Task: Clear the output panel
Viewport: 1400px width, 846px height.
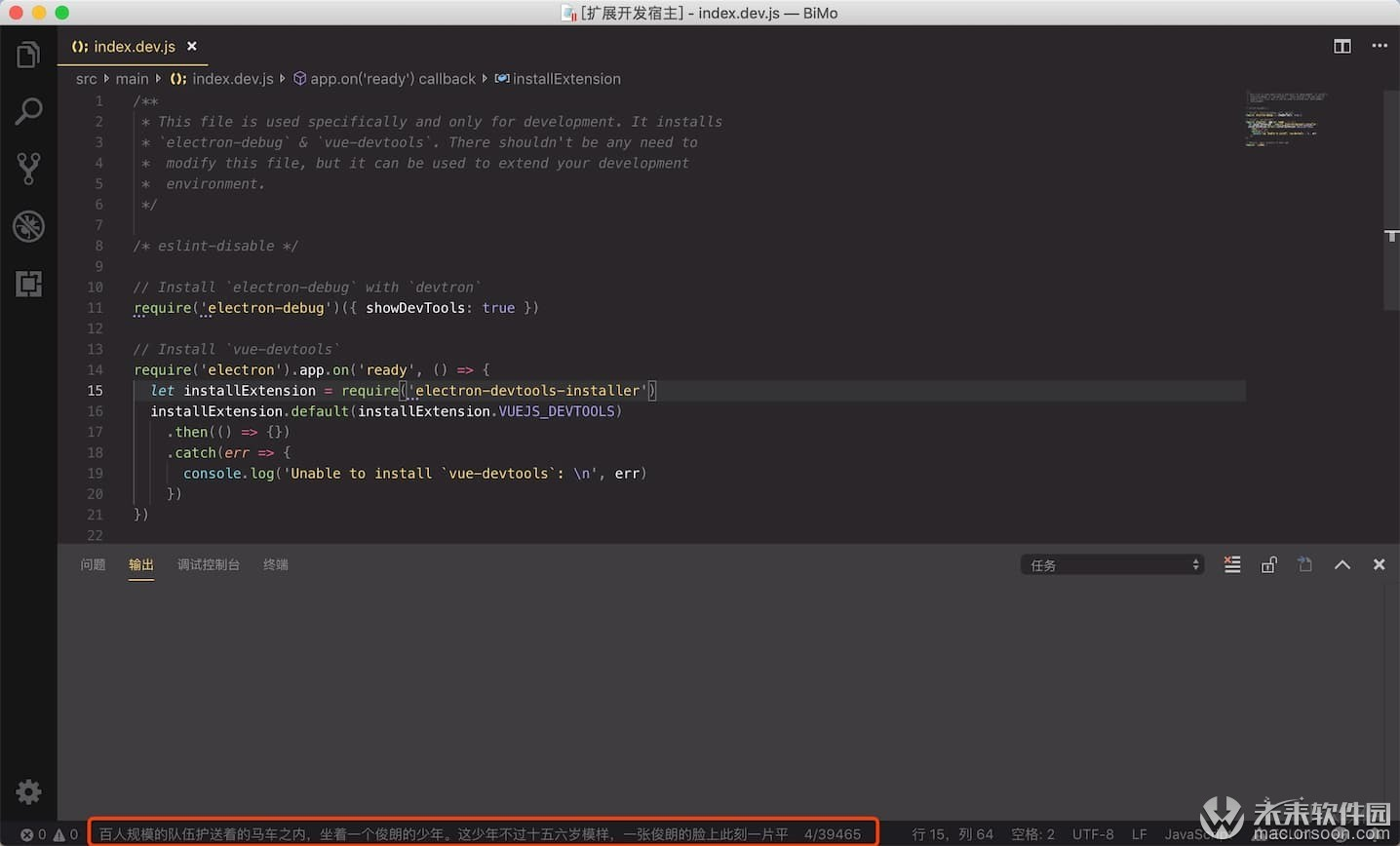Action: 1232,564
